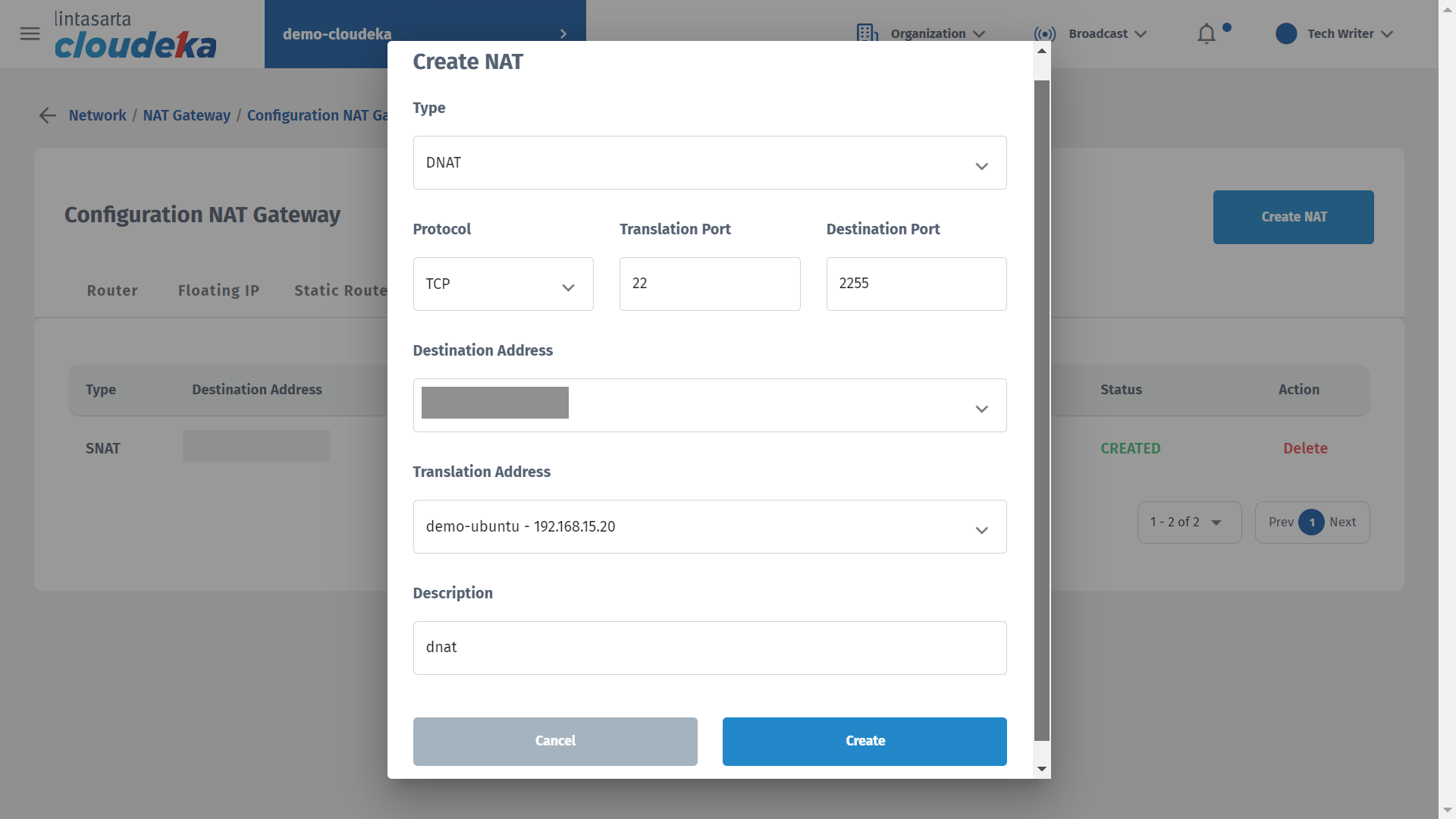Image resolution: width=1456 pixels, height=819 pixels.
Task: Click the Cancel button
Action: coord(555,741)
